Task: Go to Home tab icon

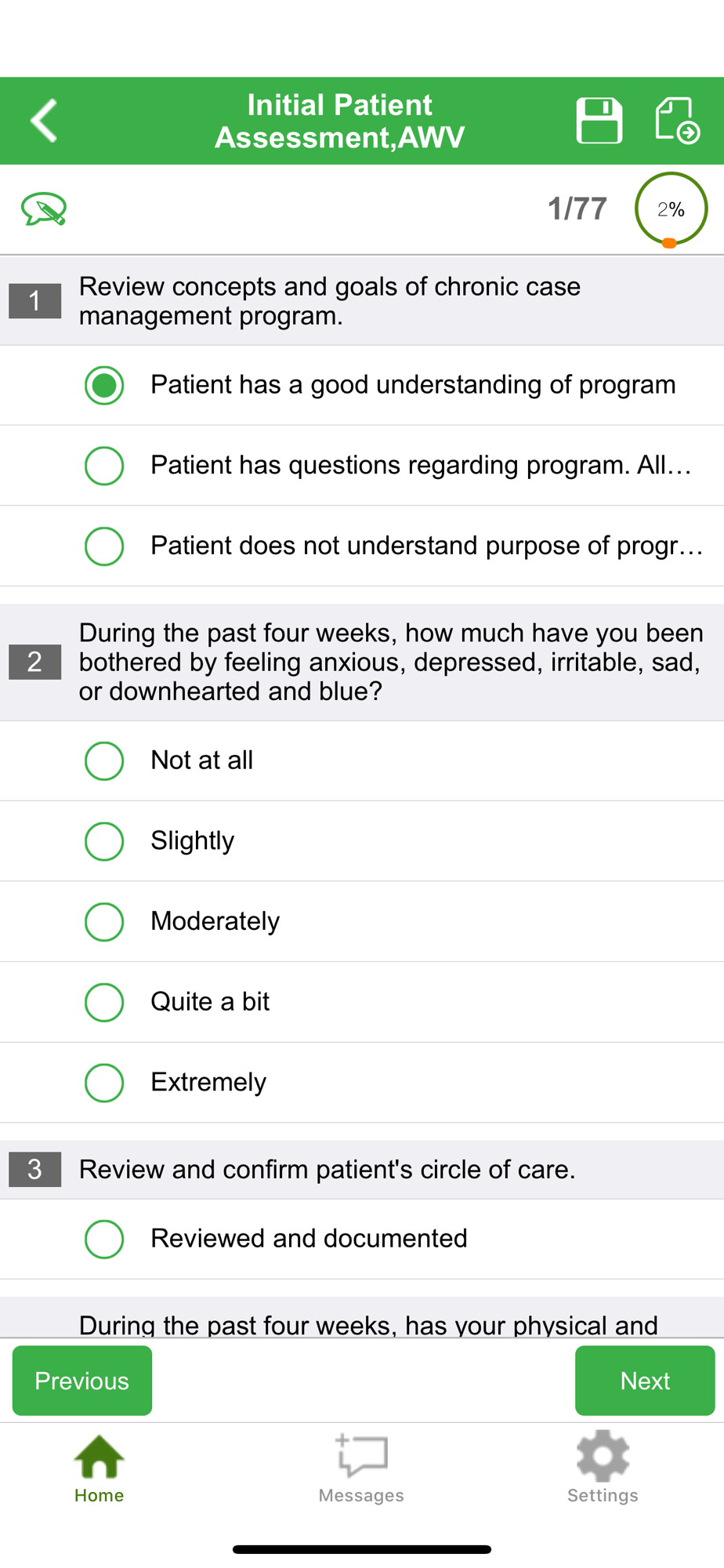Action: point(99,1468)
